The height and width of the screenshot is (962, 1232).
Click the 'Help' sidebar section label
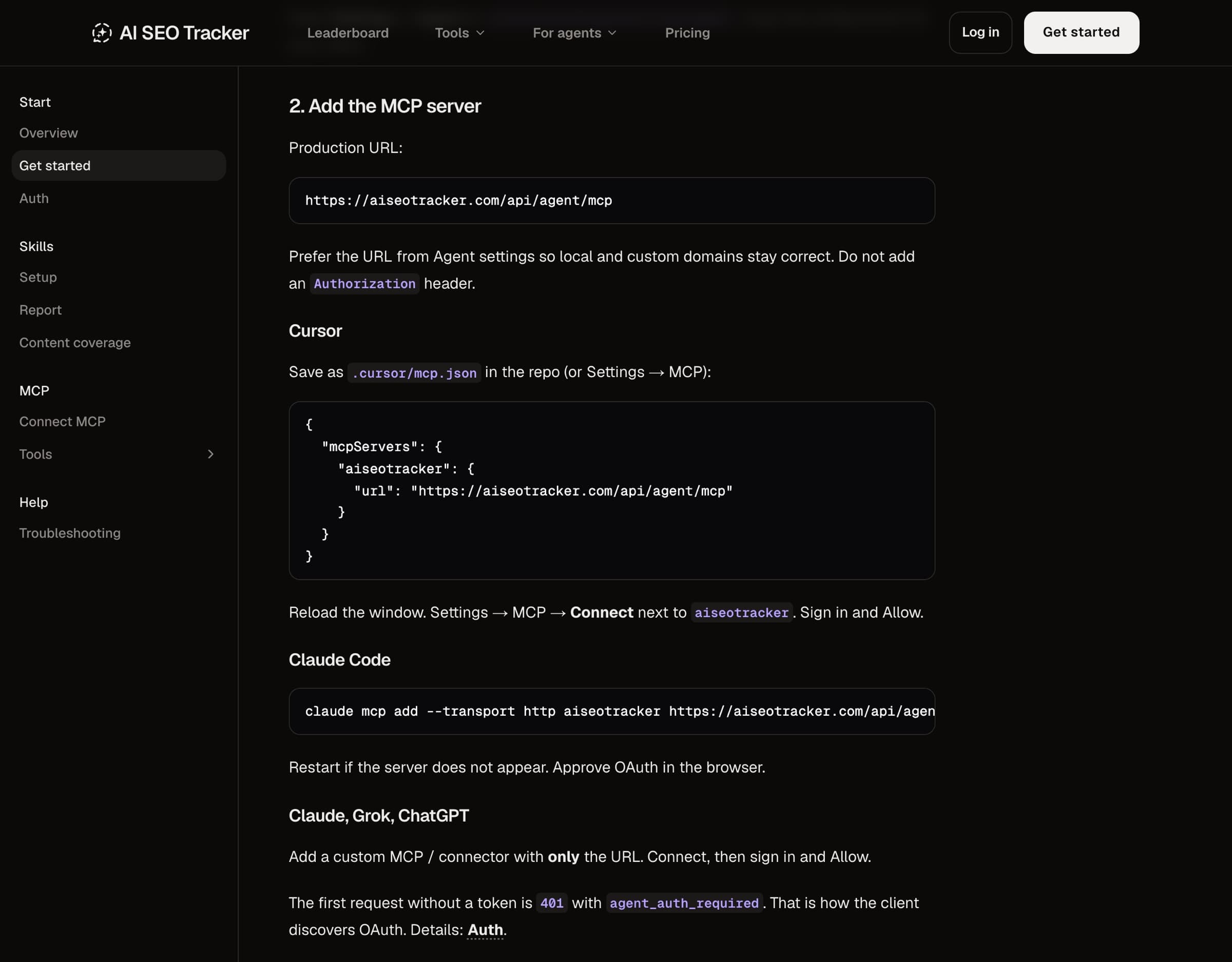coord(33,502)
